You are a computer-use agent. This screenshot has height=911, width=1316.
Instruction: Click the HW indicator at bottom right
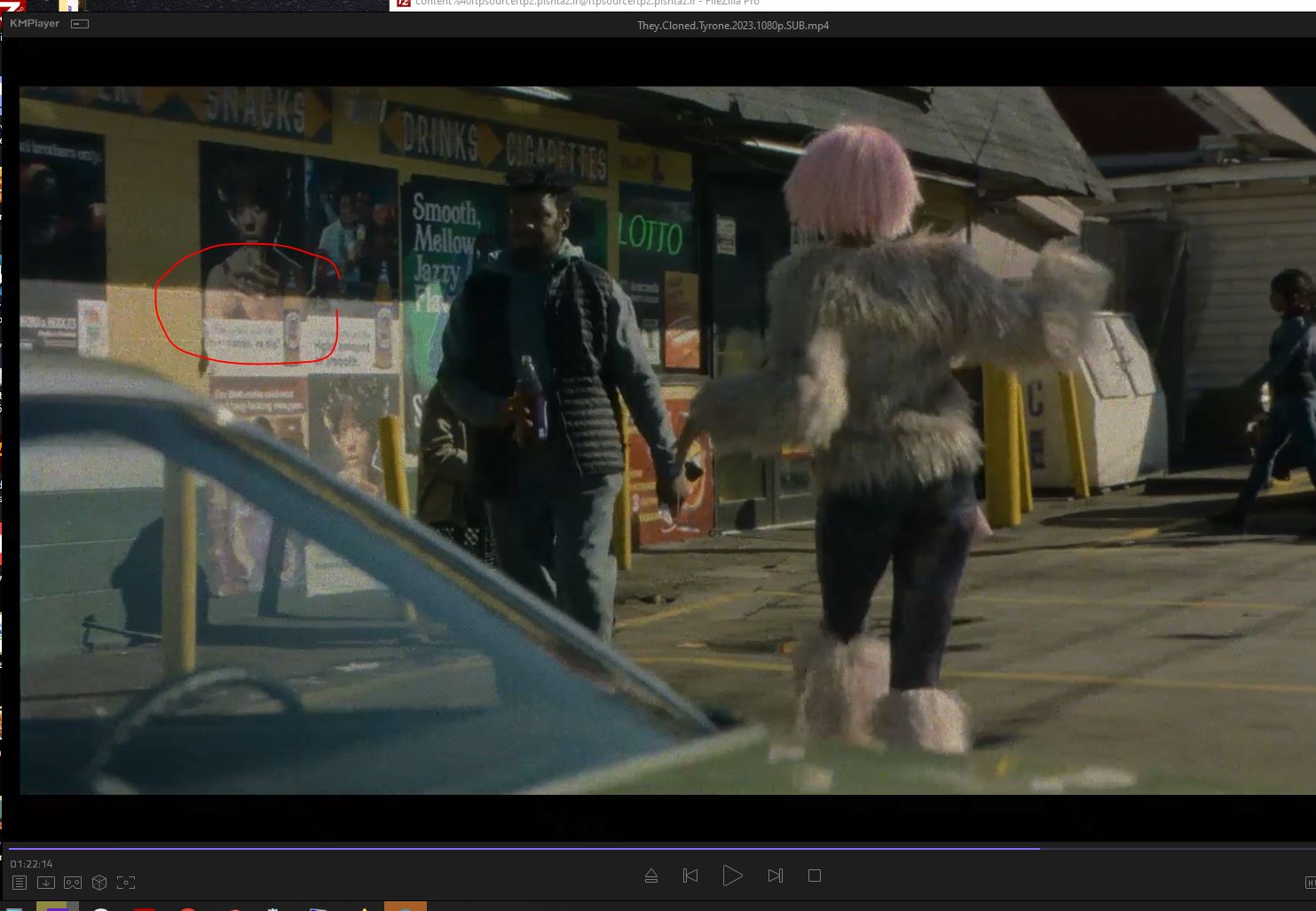(x=1310, y=883)
